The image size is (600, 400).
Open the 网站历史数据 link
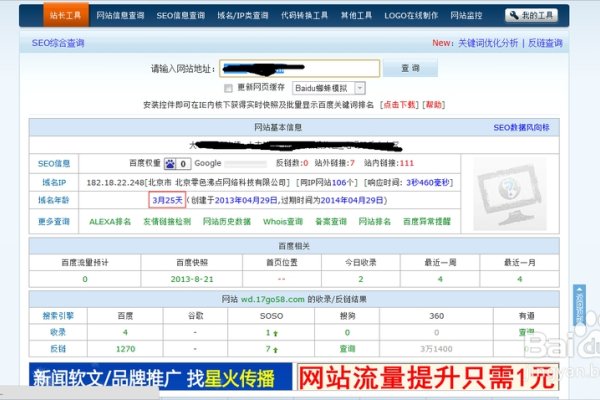[227, 222]
